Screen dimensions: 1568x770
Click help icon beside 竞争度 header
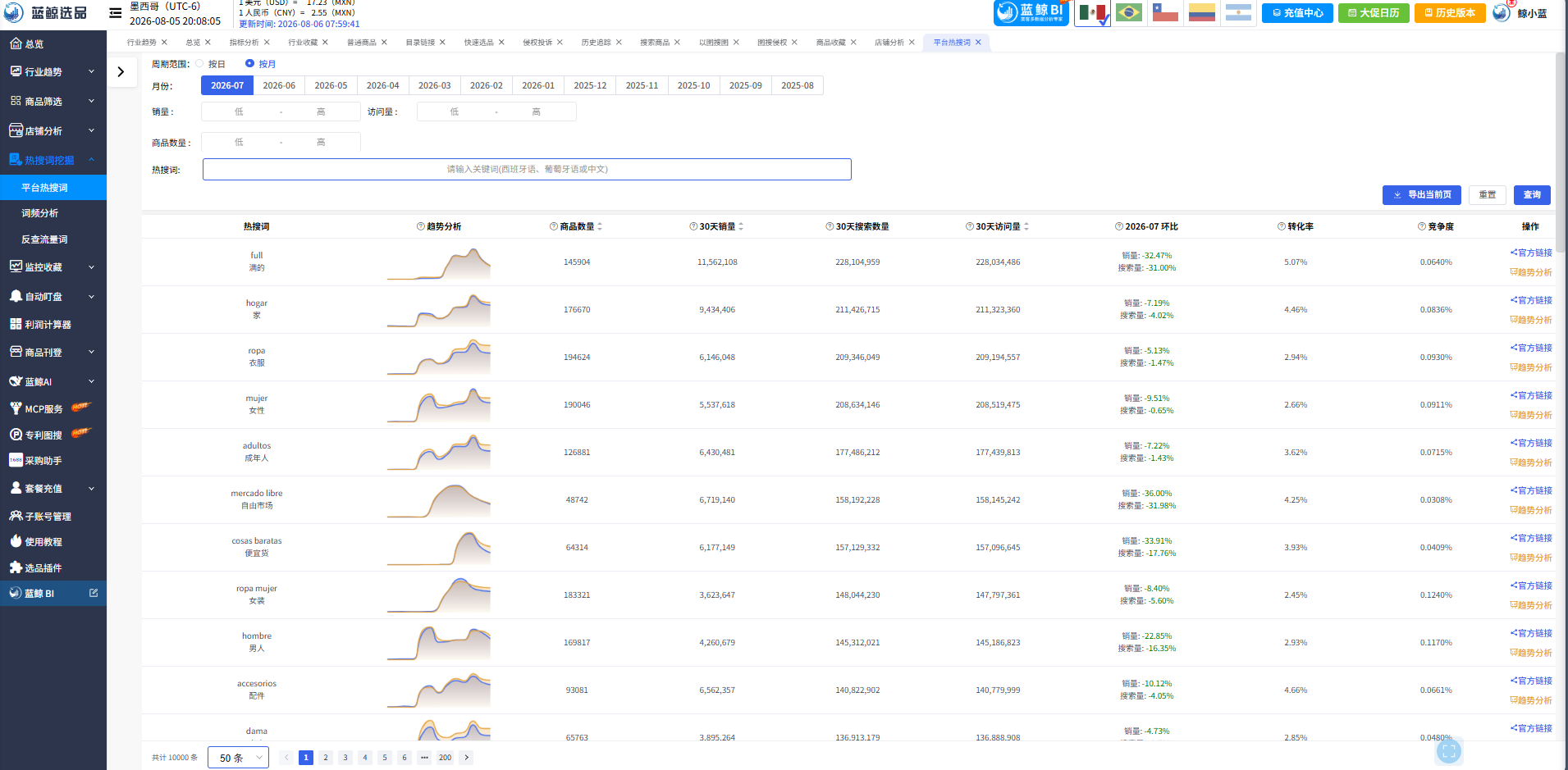(x=1422, y=226)
